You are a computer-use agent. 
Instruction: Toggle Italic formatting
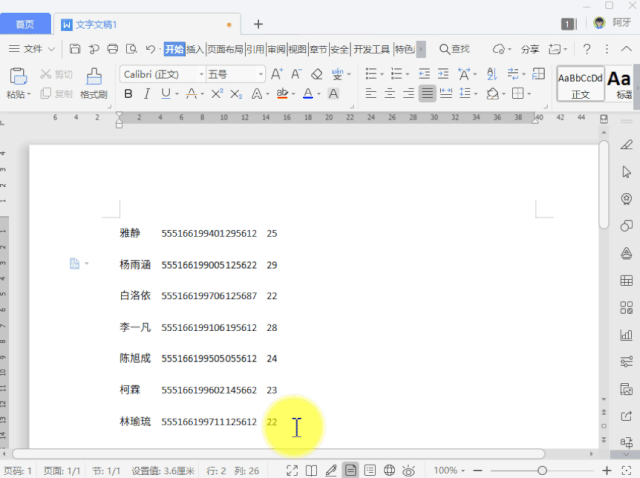(147, 94)
